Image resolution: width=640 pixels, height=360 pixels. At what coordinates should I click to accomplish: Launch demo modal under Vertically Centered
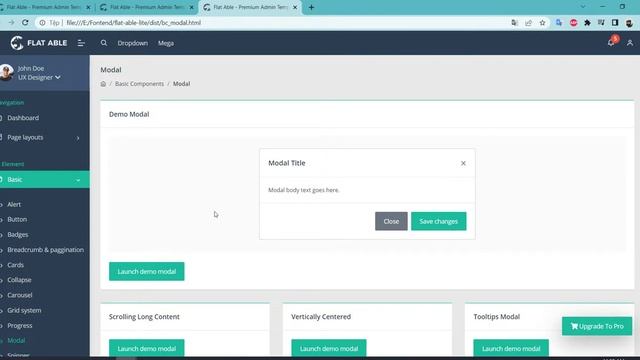pos(329,349)
